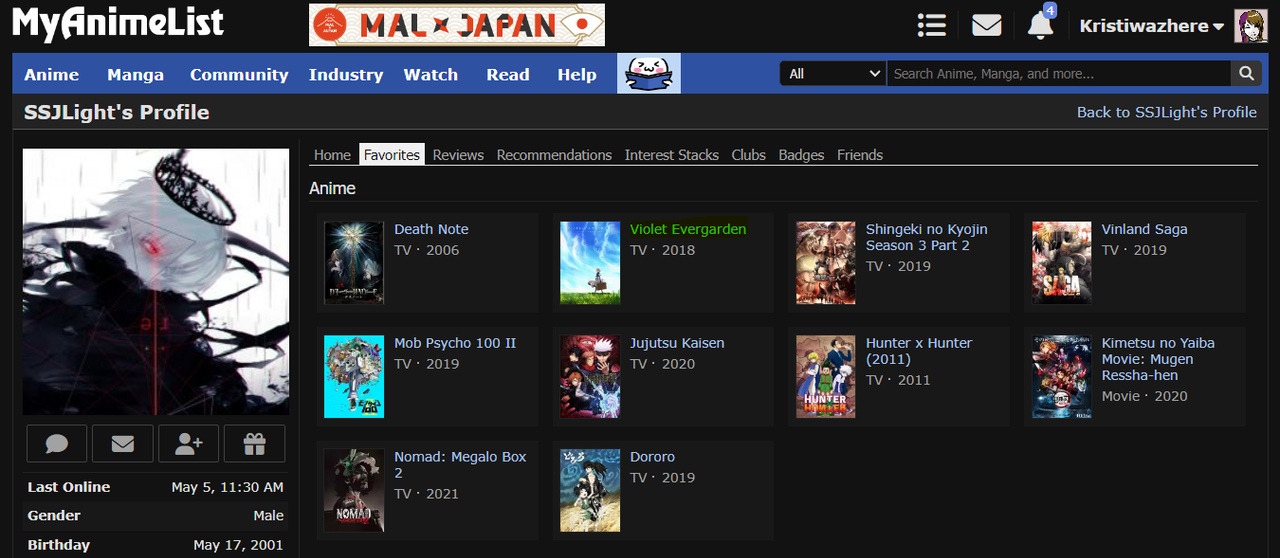1280x558 pixels.
Task: Click the Death Note cover thumbnail
Action: (354, 263)
